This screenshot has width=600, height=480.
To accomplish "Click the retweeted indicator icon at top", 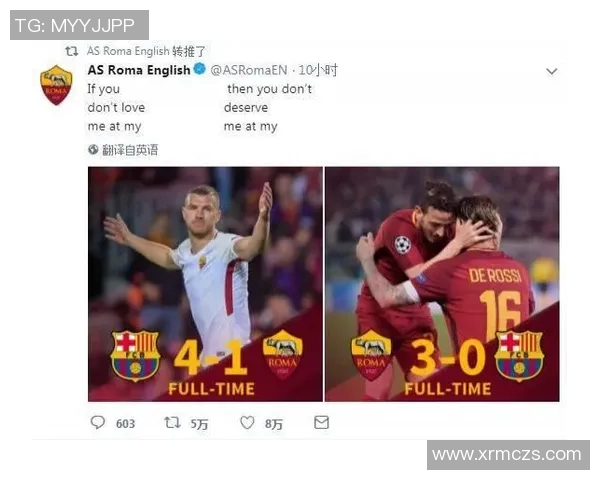I will (72, 51).
